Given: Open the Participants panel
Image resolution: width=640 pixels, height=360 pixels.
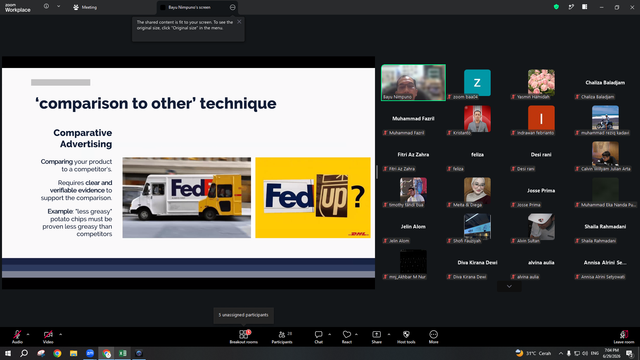Looking at the screenshot, I should 282,337.
